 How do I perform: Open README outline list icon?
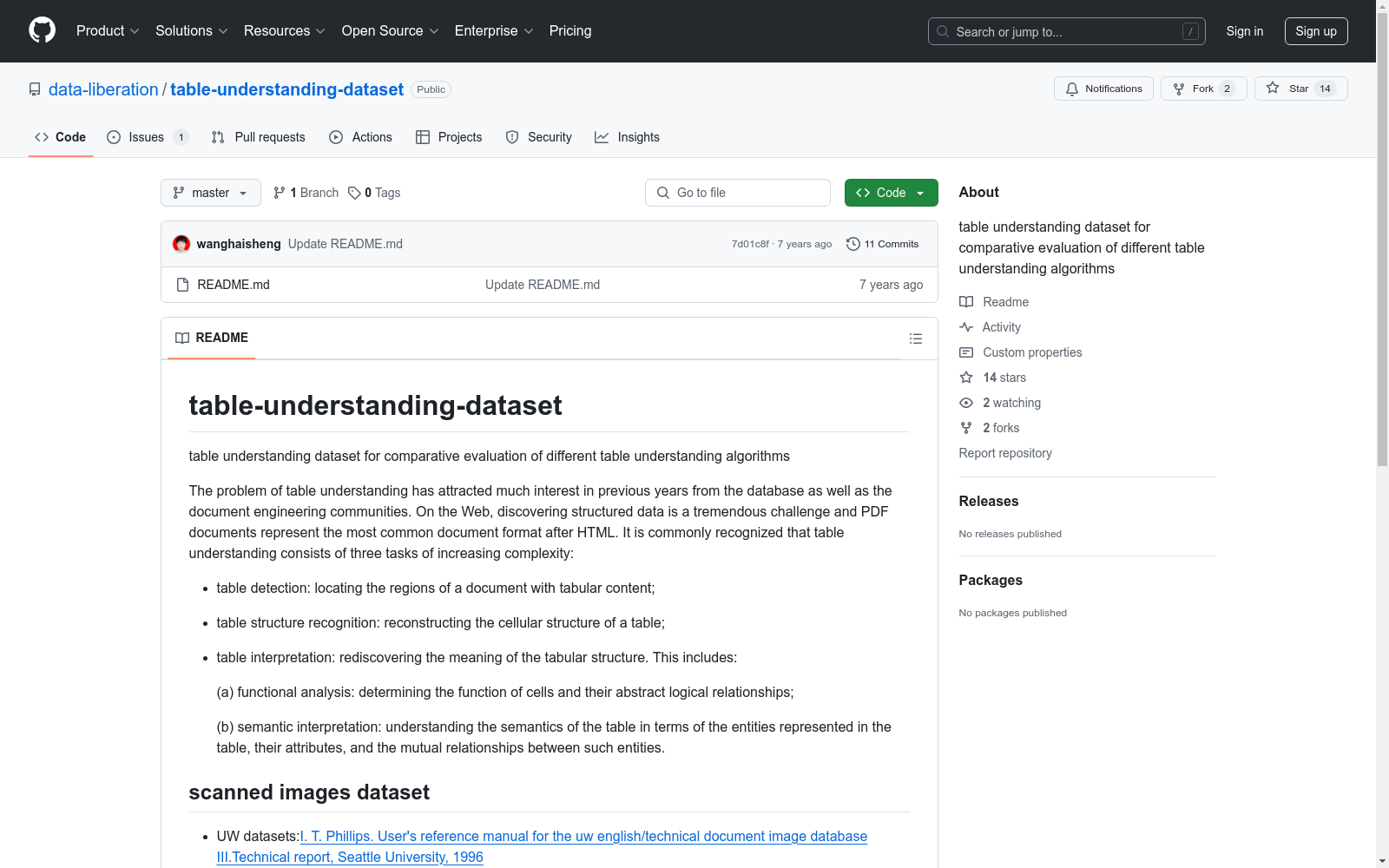tap(916, 339)
